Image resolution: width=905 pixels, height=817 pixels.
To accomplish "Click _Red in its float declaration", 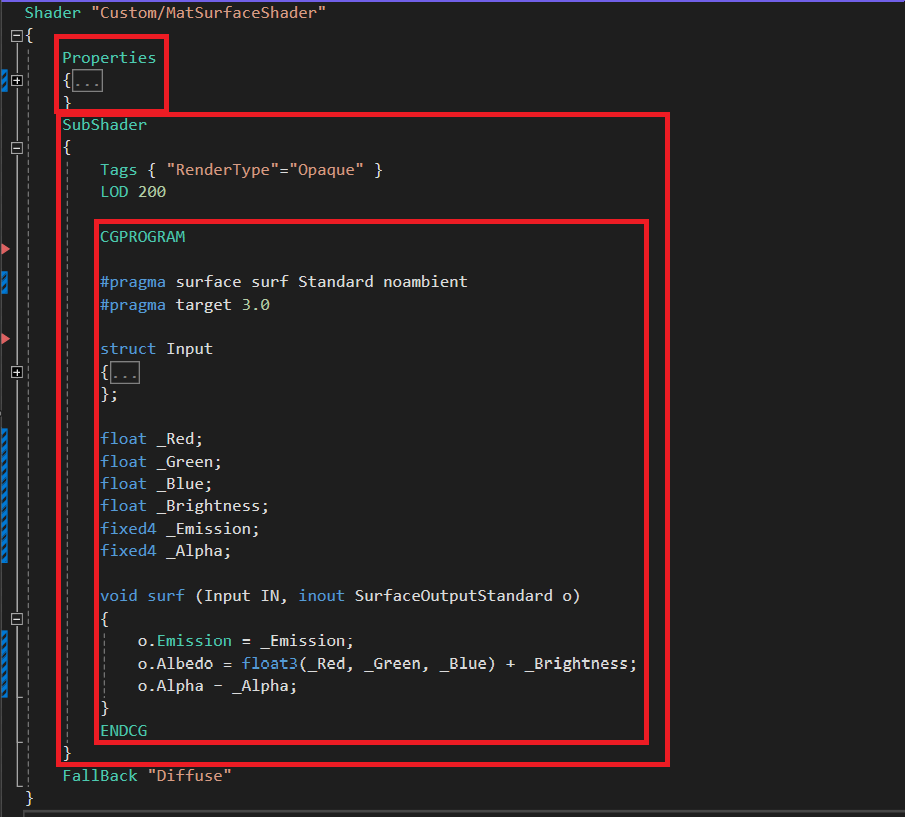I will (175, 439).
